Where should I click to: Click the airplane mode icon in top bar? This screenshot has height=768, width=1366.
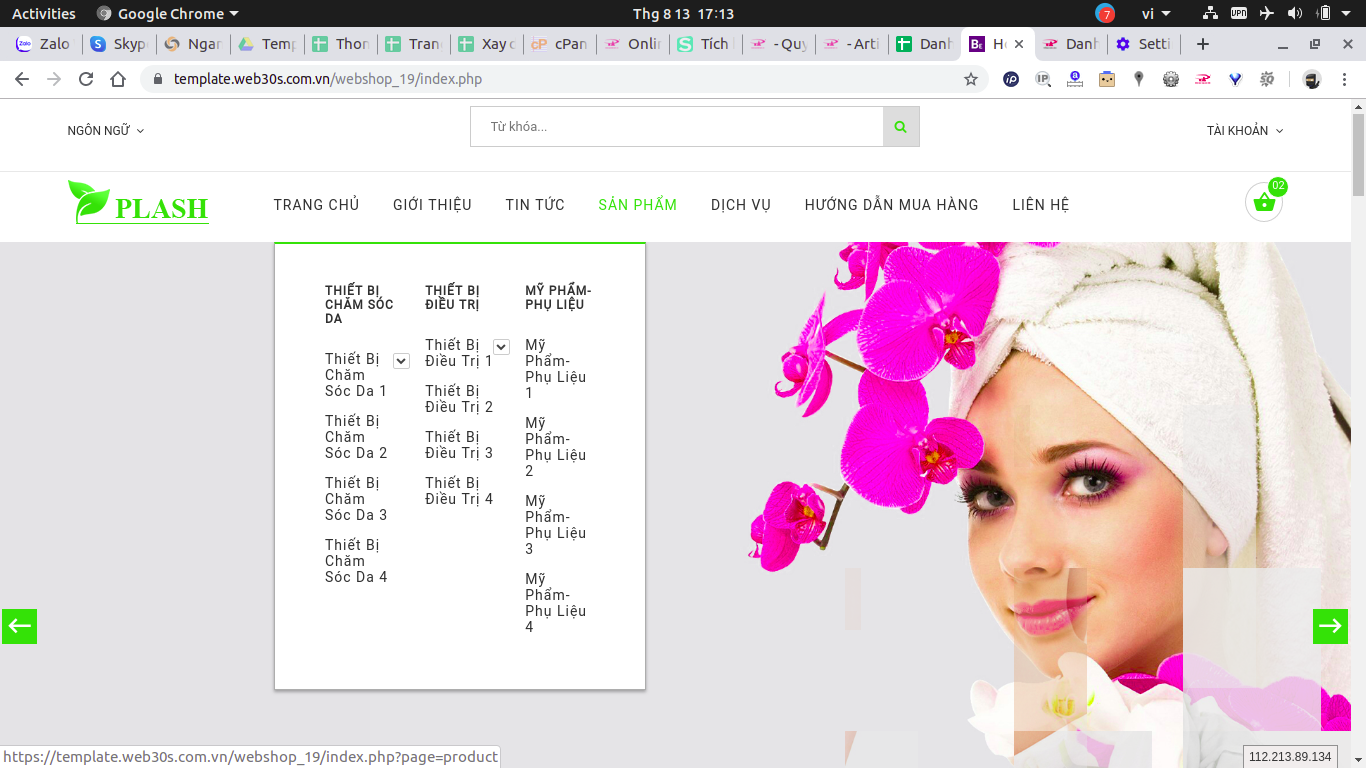(1267, 13)
